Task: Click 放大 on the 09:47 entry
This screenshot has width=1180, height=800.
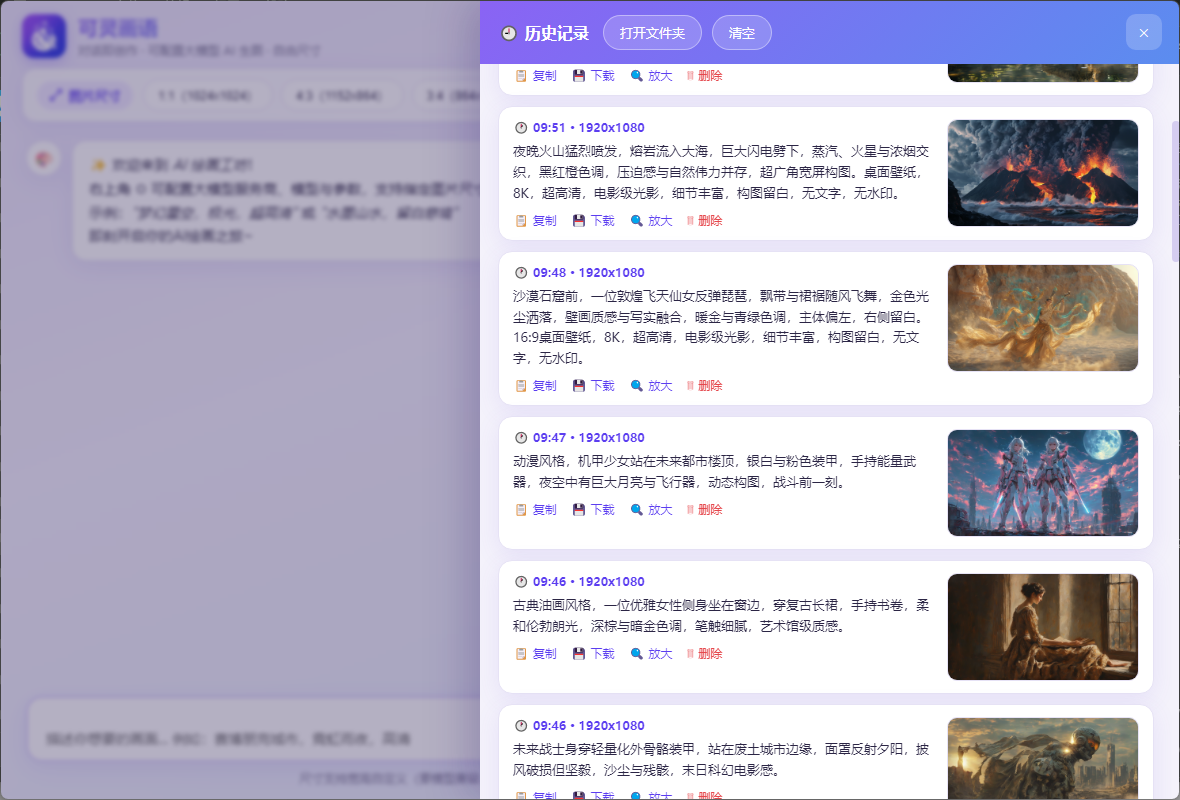Action: (651, 510)
